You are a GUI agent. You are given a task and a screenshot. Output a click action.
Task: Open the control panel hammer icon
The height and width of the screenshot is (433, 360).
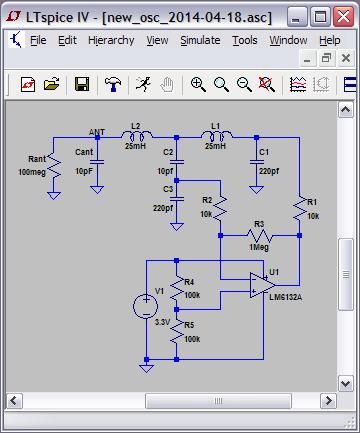pos(113,84)
